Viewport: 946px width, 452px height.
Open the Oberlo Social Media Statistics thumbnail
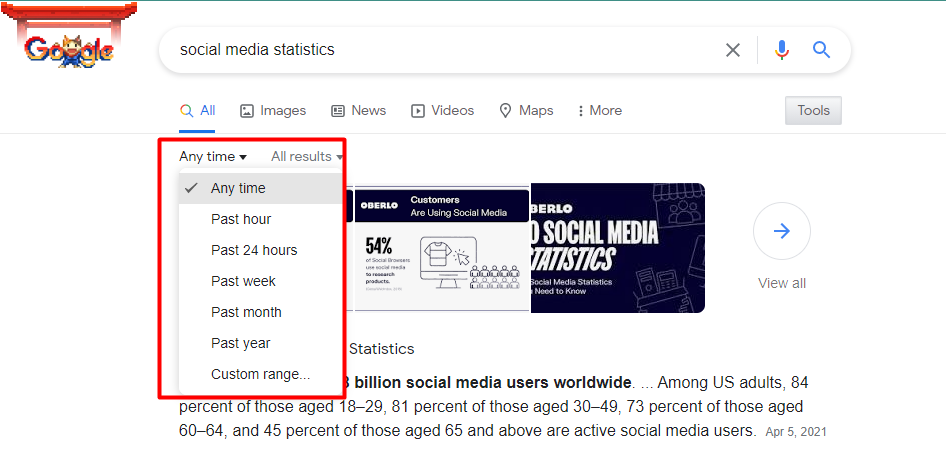point(617,248)
